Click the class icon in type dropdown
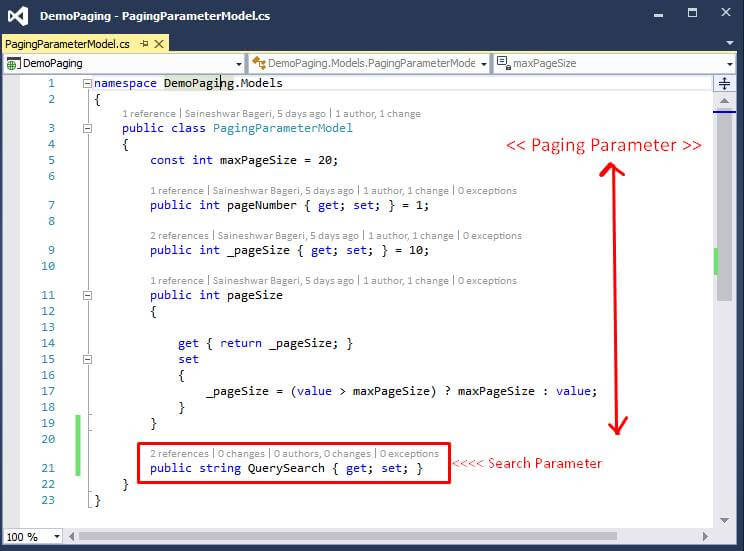Image resolution: width=744 pixels, height=551 pixels. tap(259, 63)
